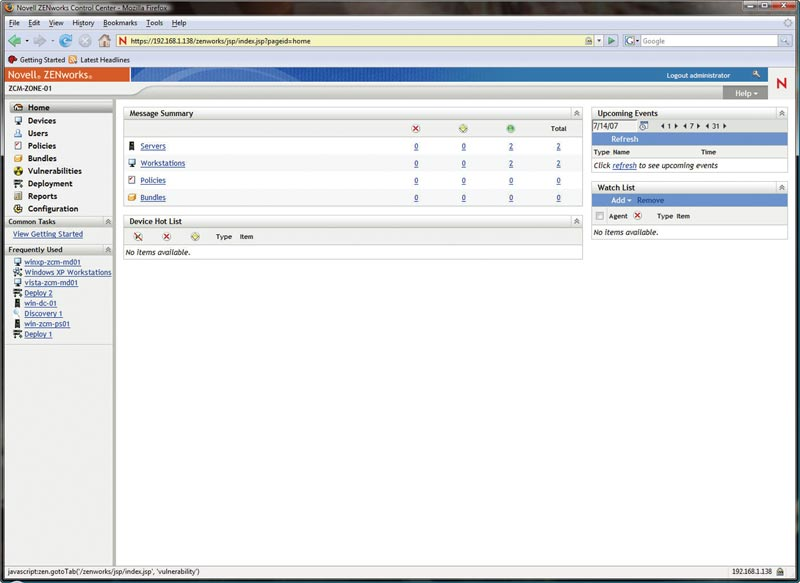Viewport: 800px width, 583px height.
Task: Open Discovery 1 from Frequently Used
Action: [x=43, y=314]
